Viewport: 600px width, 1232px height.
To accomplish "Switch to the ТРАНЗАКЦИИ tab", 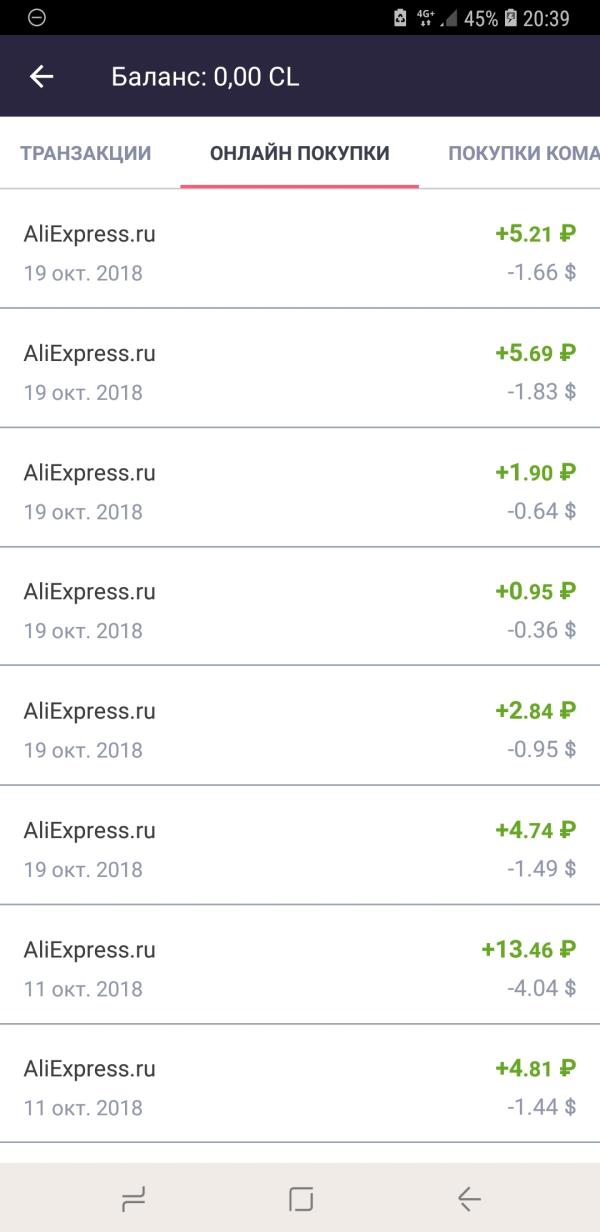I will tap(86, 153).
